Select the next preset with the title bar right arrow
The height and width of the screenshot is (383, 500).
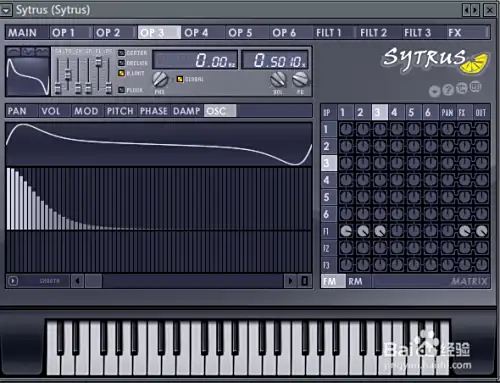pyautogui.click(x=475, y=10)
